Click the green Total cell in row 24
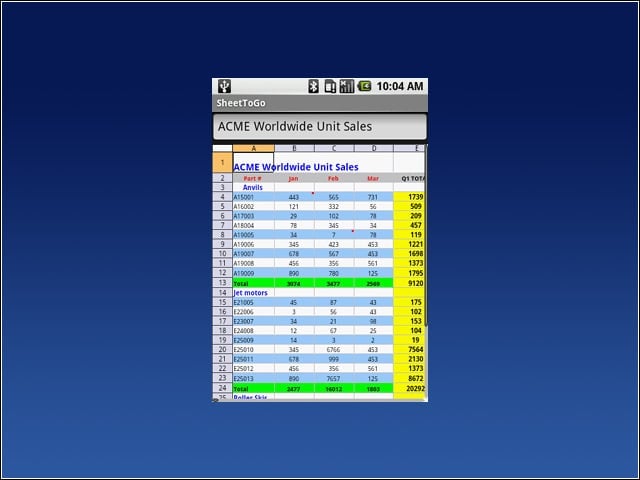640x480 pixels. tap(253, 389)
